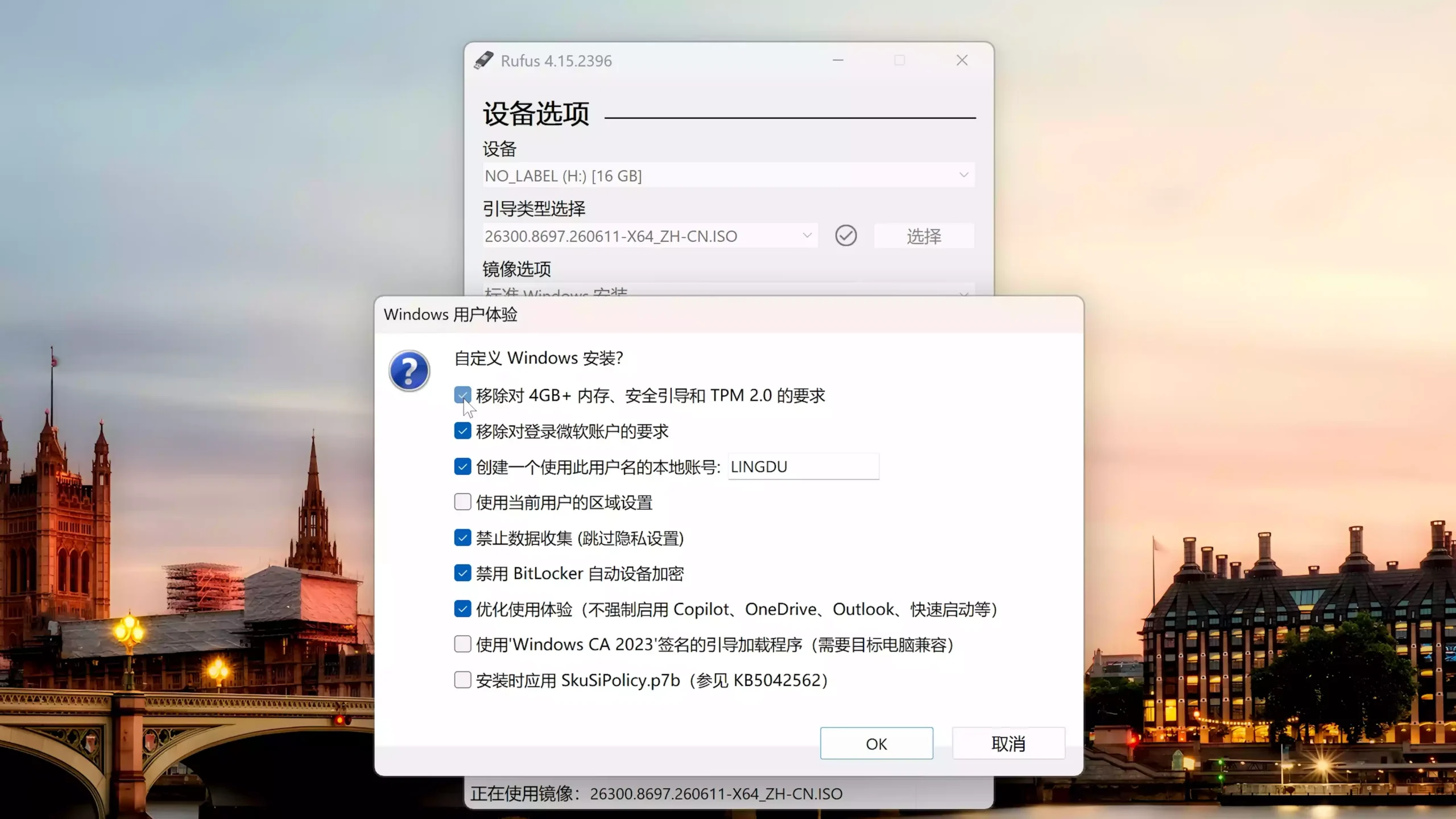The image size is (1456, 819).
Task: Click the Windows 用户体验 dialog title bar
Action: coord(729,315)
